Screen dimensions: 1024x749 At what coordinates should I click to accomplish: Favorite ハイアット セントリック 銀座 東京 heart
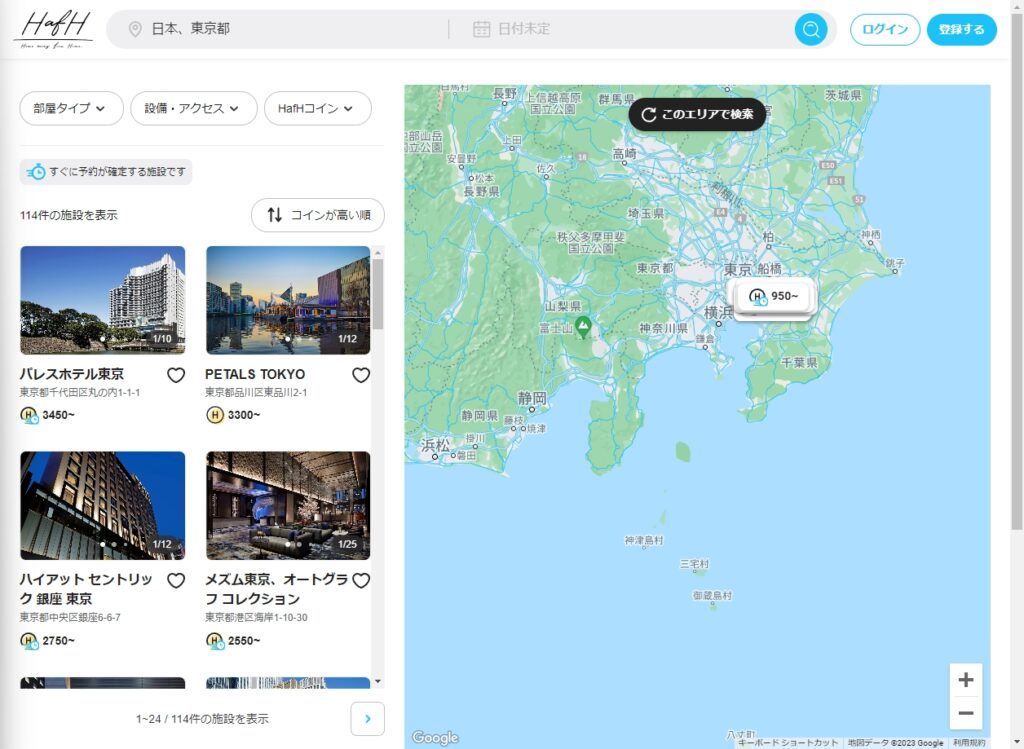[176, 581]
